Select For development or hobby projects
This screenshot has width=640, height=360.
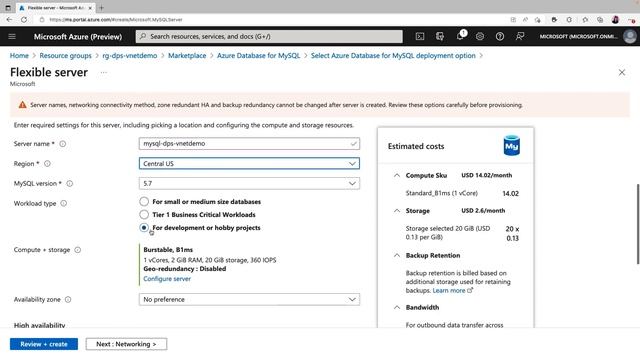144,228
